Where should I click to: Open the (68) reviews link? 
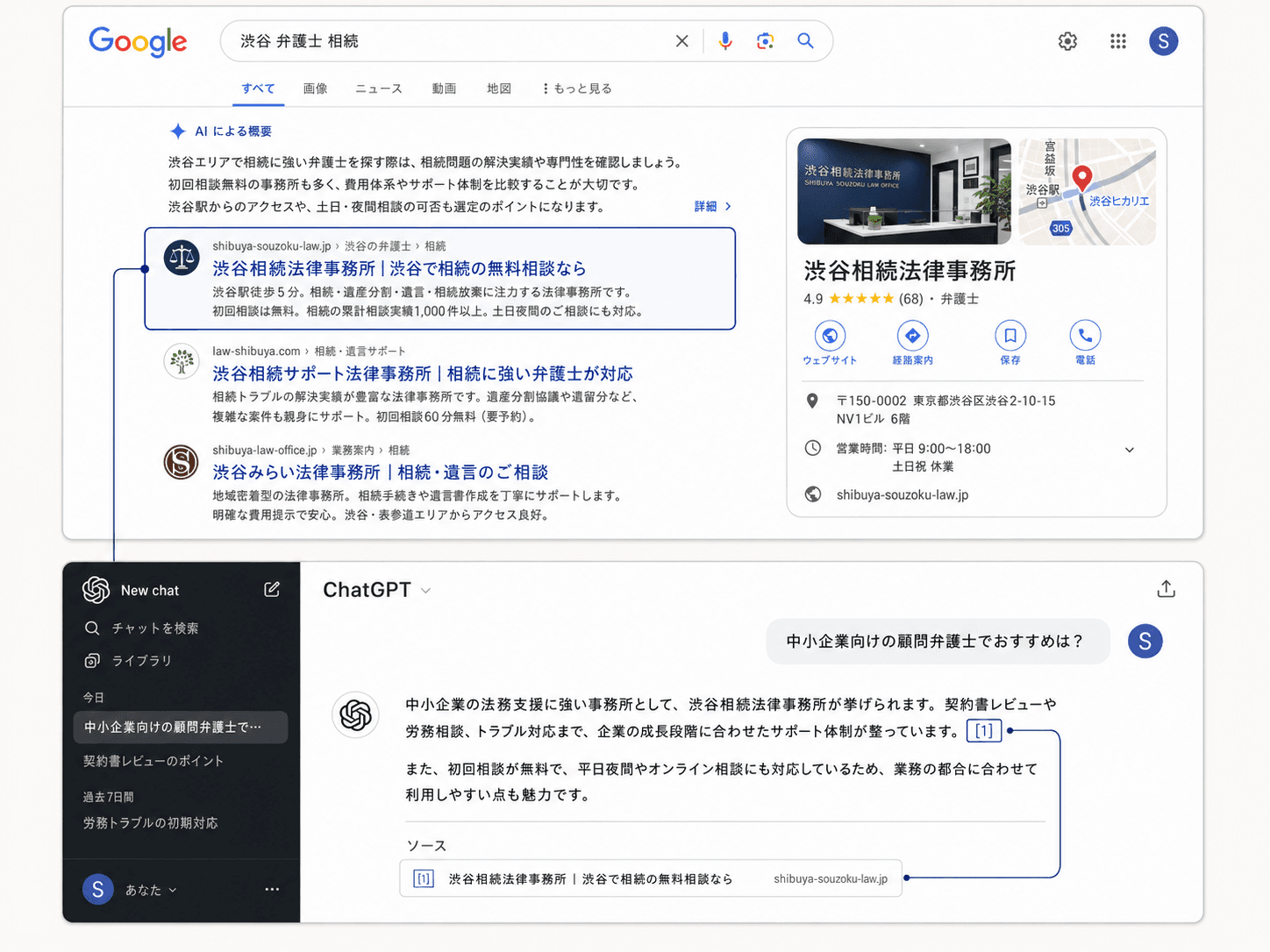point(911,299)
